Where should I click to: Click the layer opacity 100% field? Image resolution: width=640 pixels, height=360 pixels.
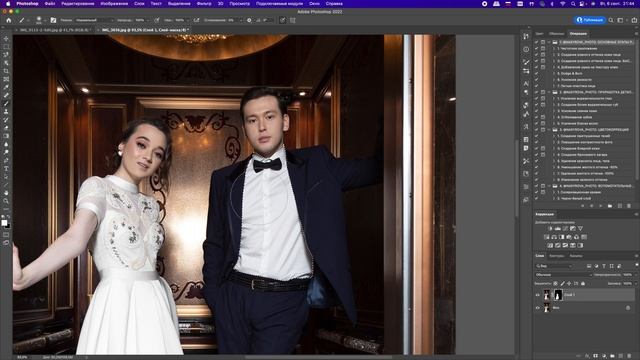[x=627, y=275]
